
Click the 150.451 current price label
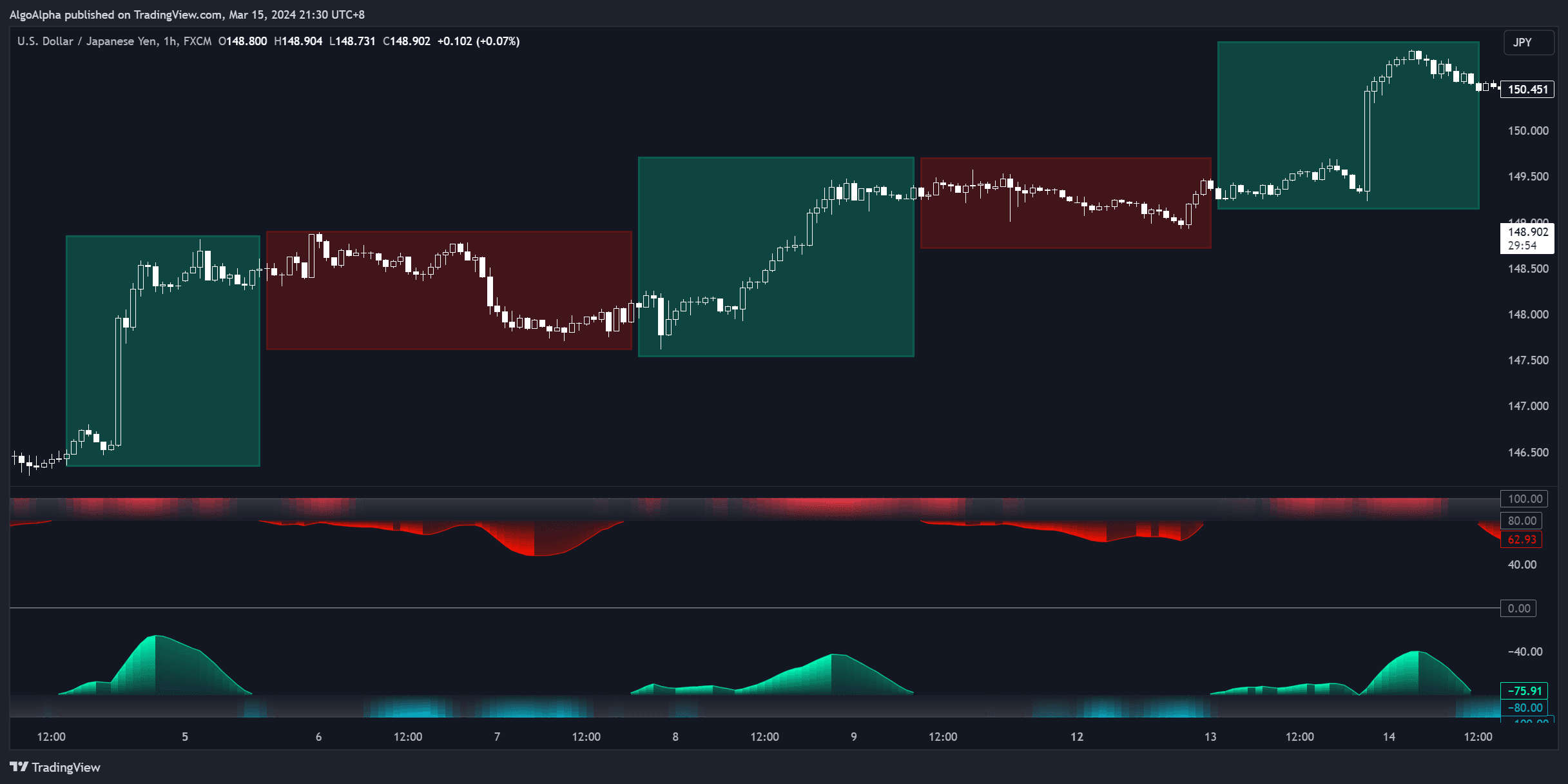[x=1528, y=90]
